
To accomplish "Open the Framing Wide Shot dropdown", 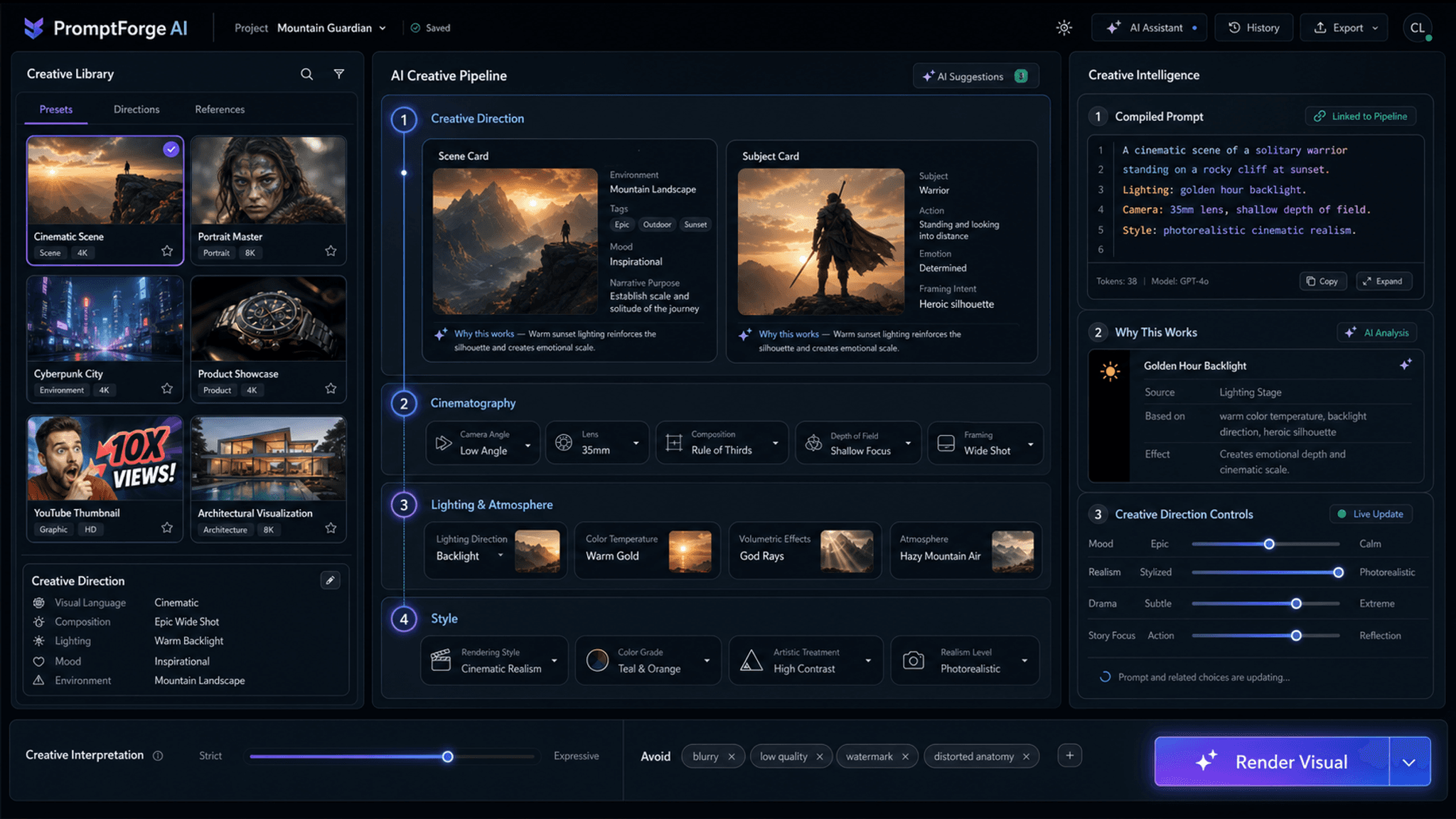I will point(985,443).
